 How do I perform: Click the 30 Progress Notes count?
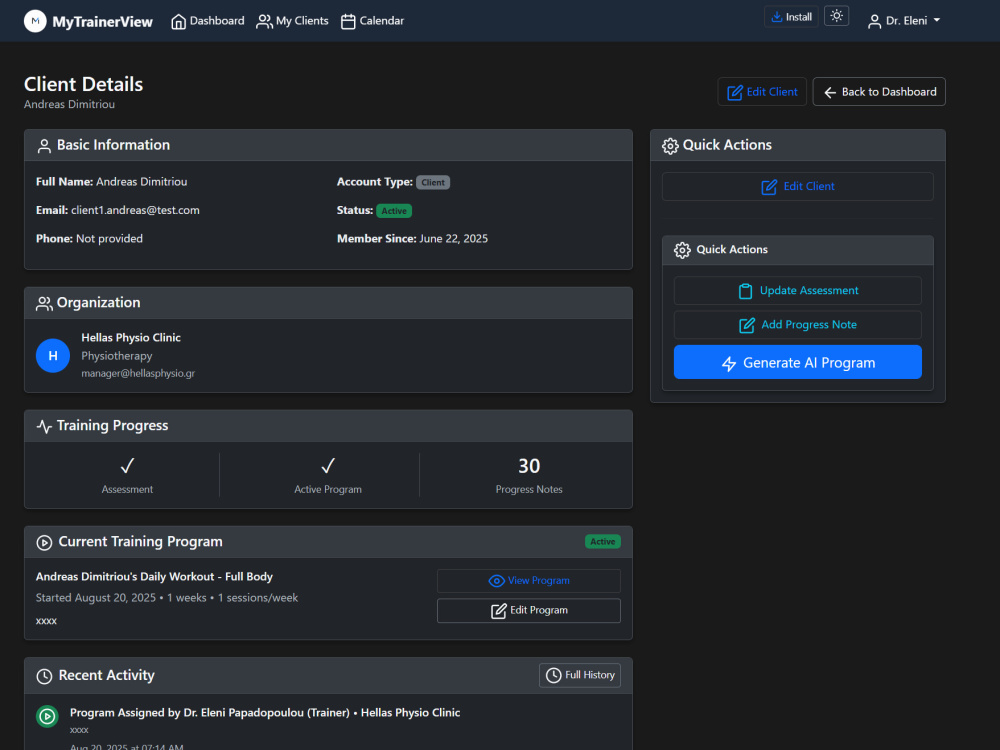[529, 466]
